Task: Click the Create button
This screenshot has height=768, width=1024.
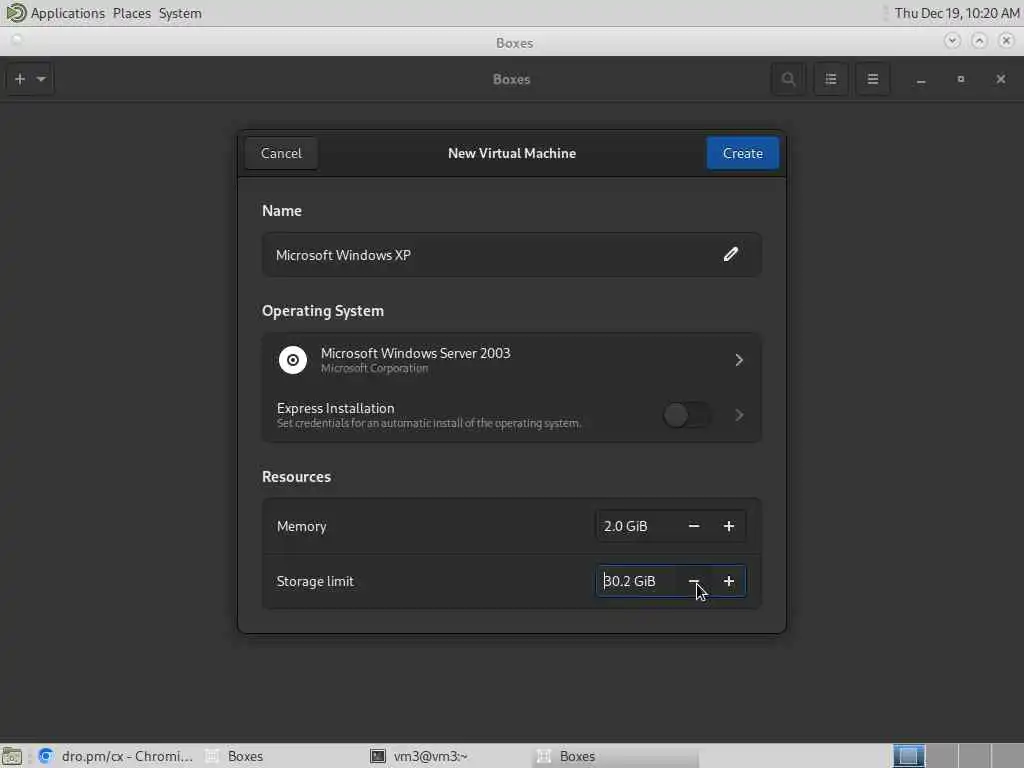Action: 743,153
